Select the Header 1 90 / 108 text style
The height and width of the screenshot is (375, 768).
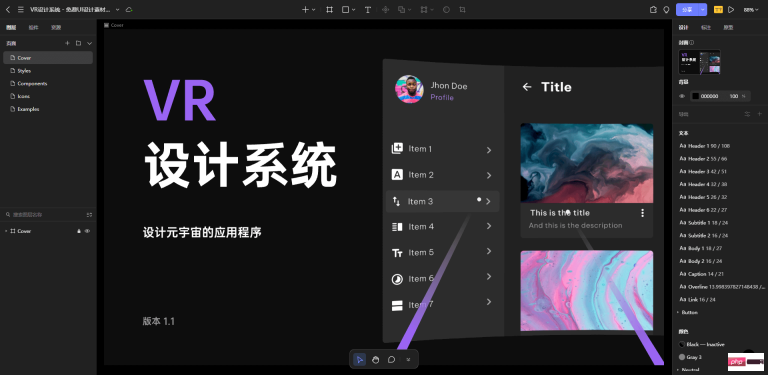704,146
